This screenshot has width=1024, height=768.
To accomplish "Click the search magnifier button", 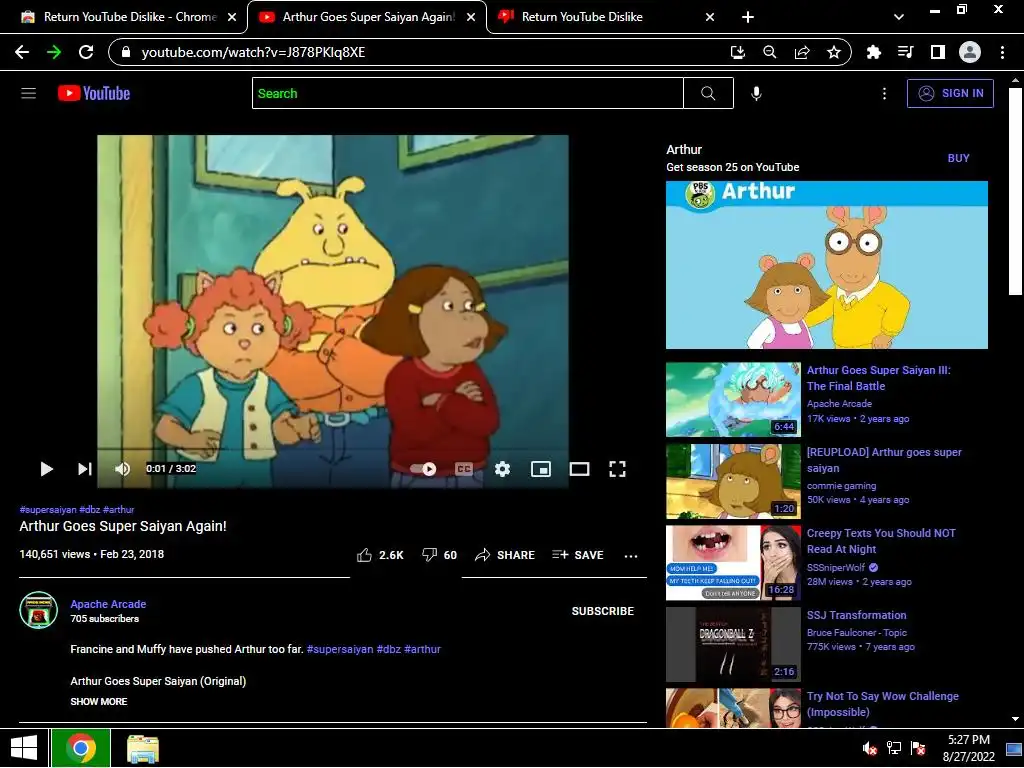I will (x=708, y=93).
